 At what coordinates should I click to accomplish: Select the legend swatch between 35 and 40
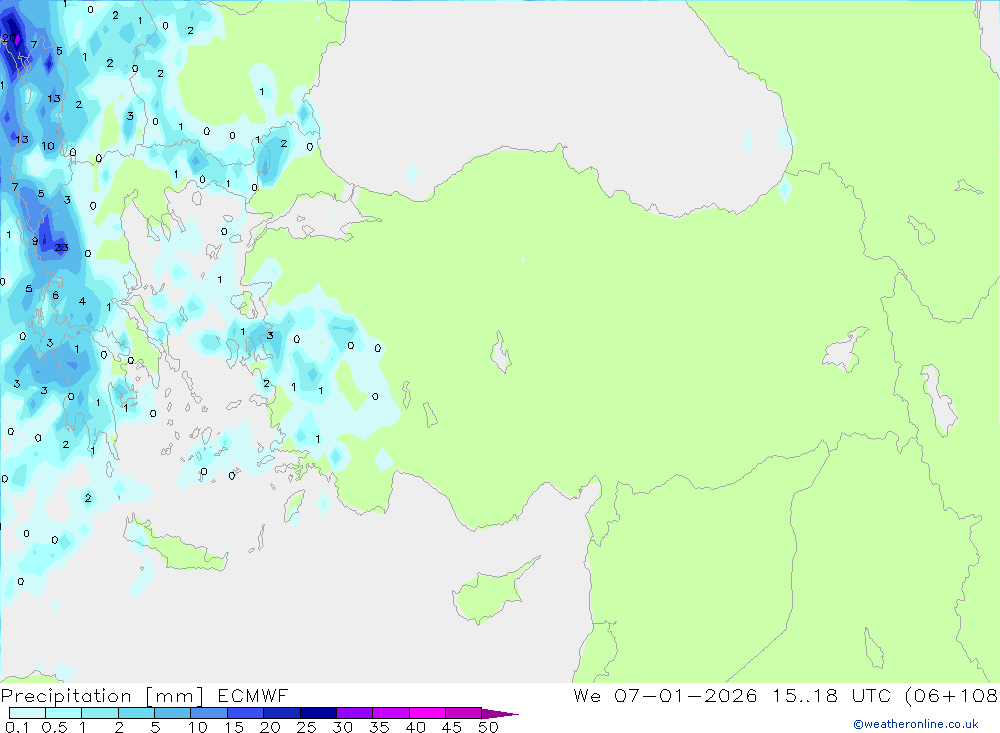[x=391, y=713]
